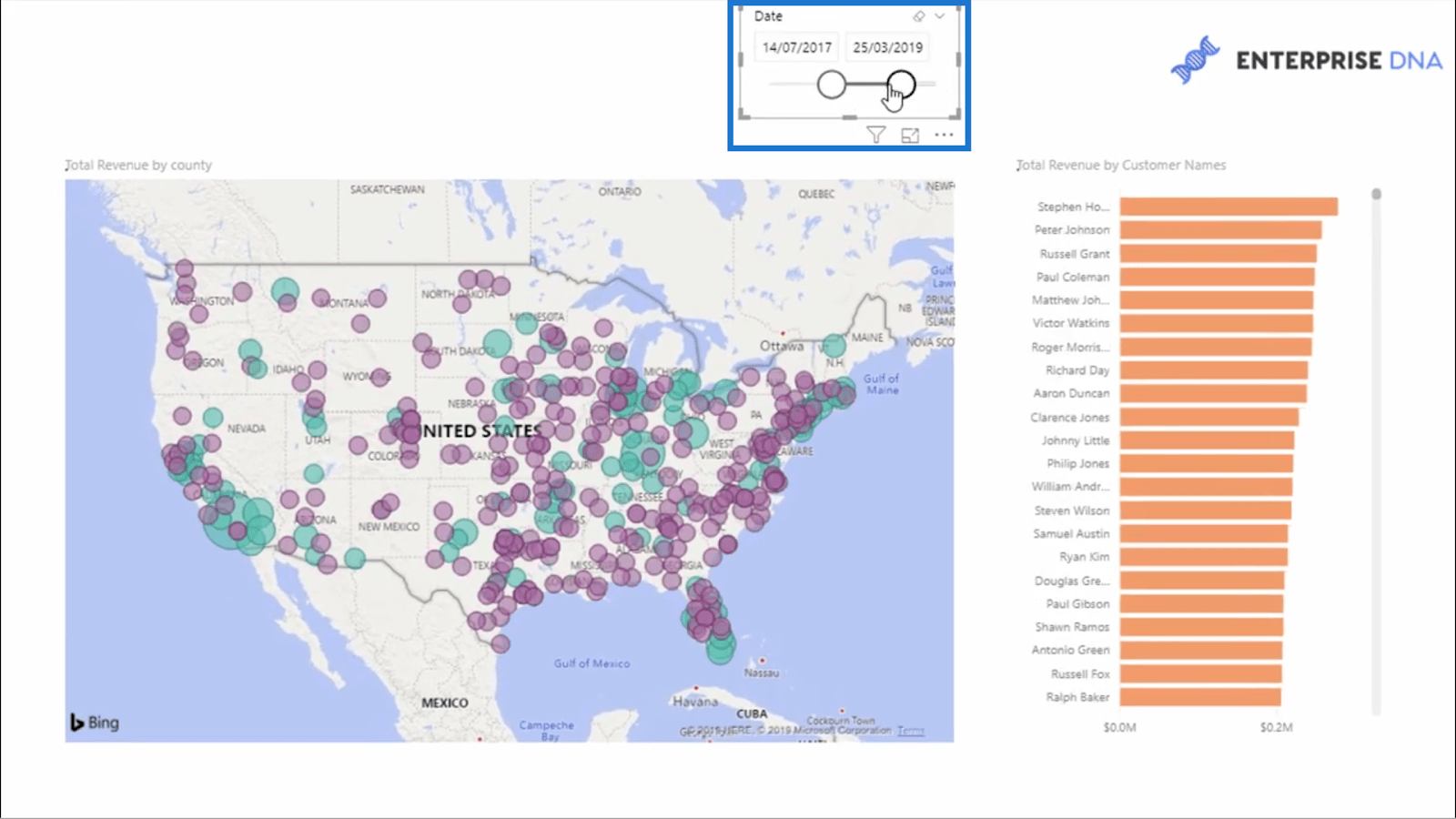Select the Ralph Baker revenue bar
Screen dimensions: 1456x819
tap(1200, 697)
